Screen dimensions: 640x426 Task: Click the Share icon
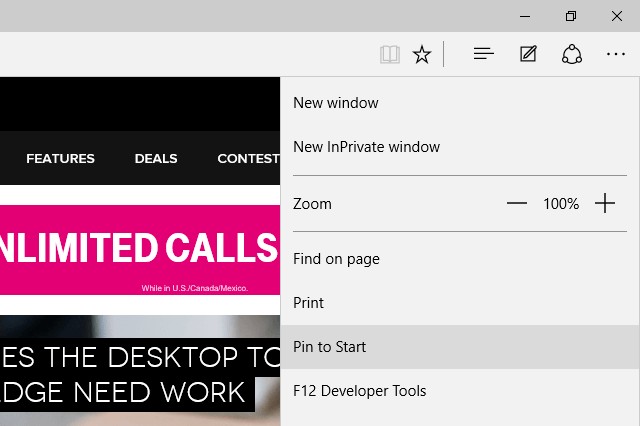tap(571, 54)
